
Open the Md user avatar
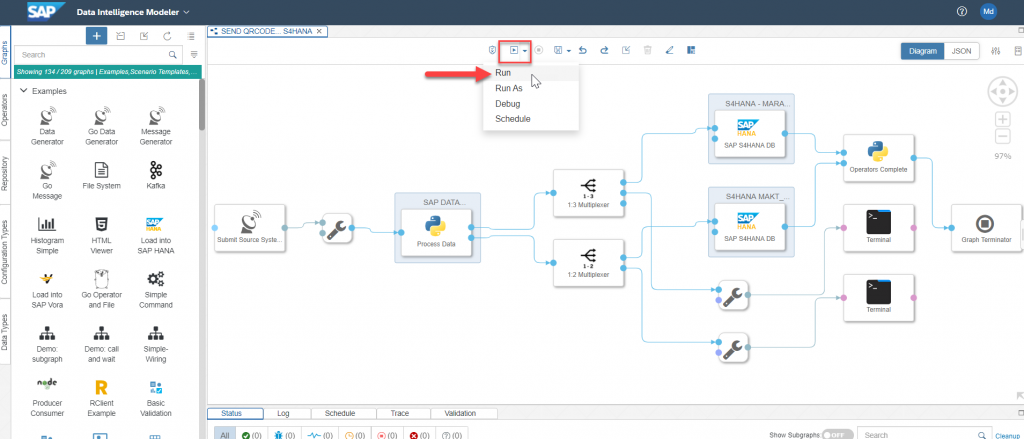point(988,12)
